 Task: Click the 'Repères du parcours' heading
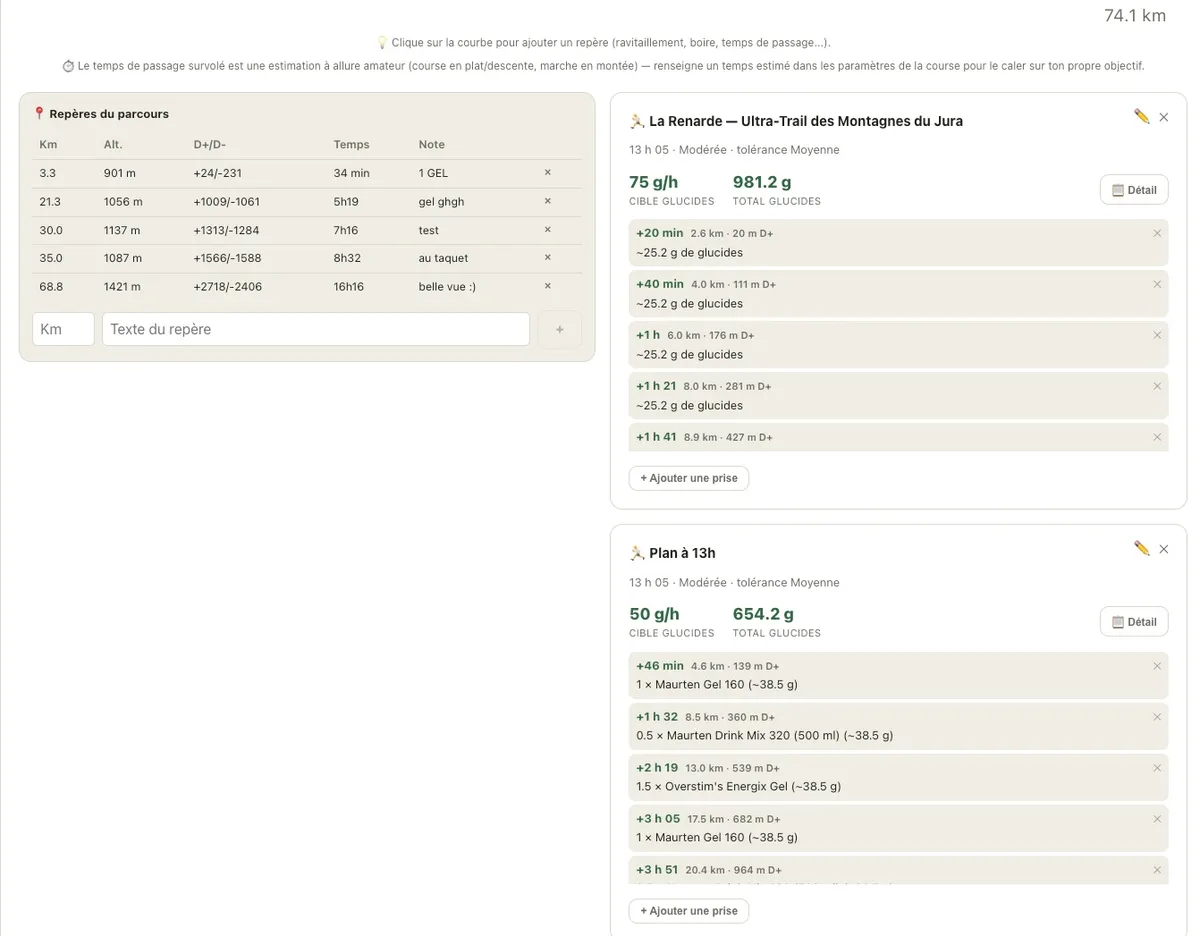coord(109,114)
